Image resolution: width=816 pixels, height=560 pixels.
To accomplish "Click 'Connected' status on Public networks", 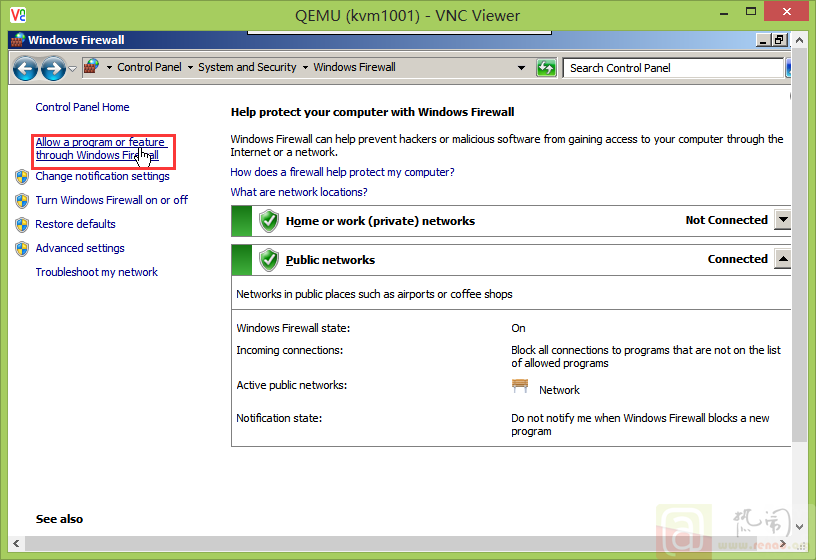I will (737, 259).
